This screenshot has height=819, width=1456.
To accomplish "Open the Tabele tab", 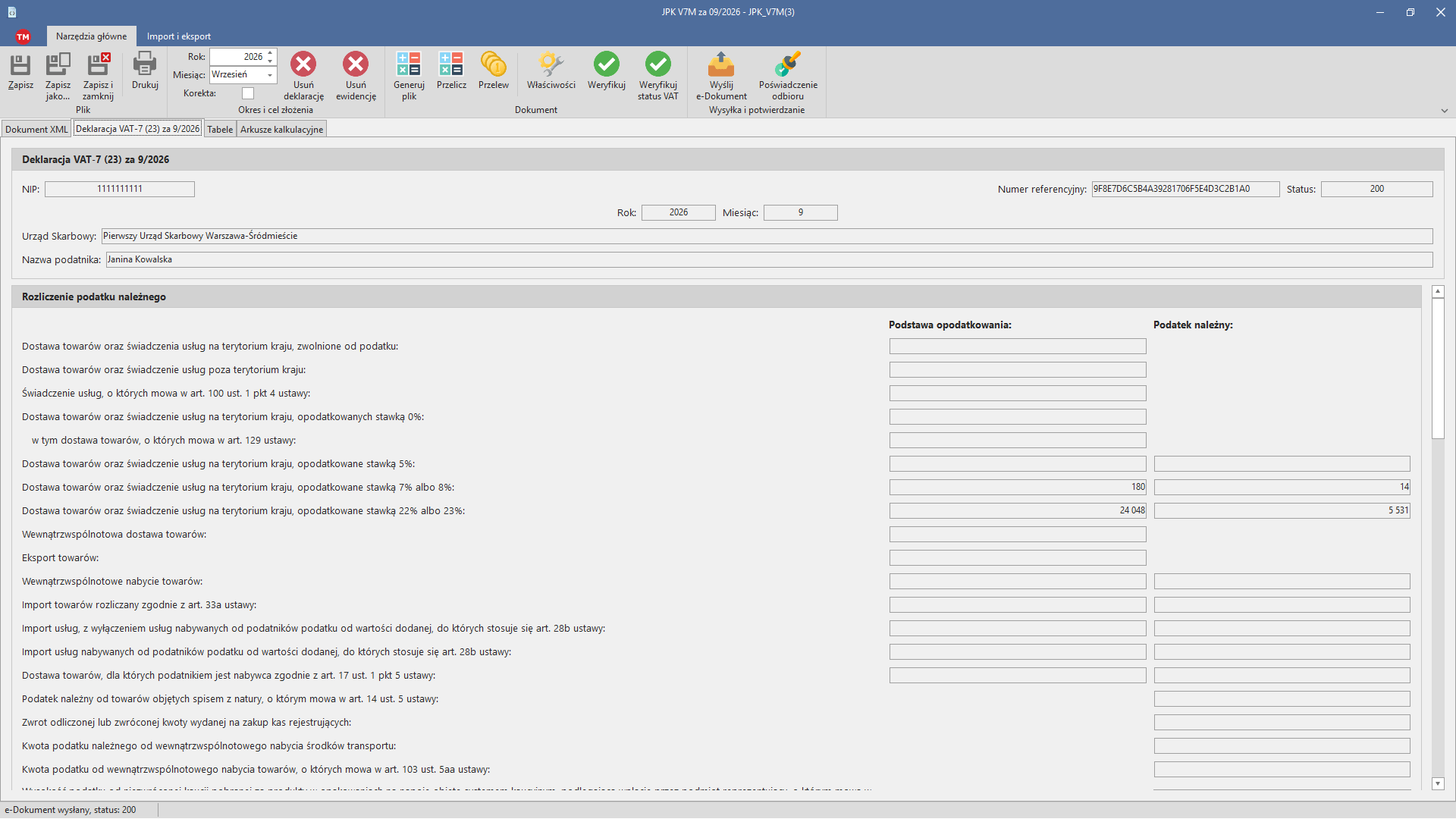I will point(220,130).
